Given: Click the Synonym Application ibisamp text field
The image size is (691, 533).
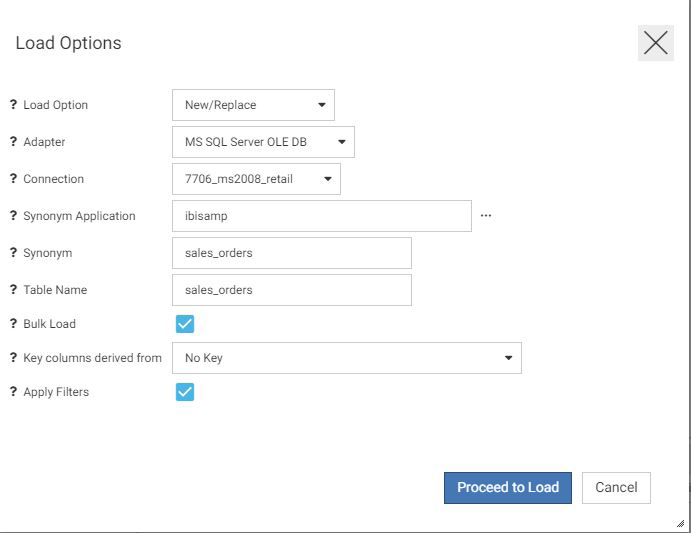Looking at the screenshot, I should pyautogui.click(x=321, y=216).
